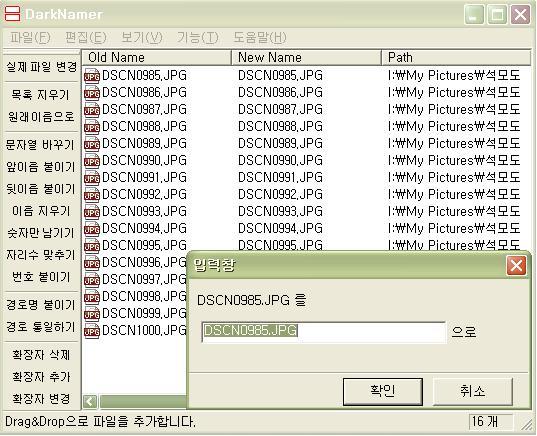
Task: Click JPG icon of DSCN0994.JPG row
Action: pos(92,229)
